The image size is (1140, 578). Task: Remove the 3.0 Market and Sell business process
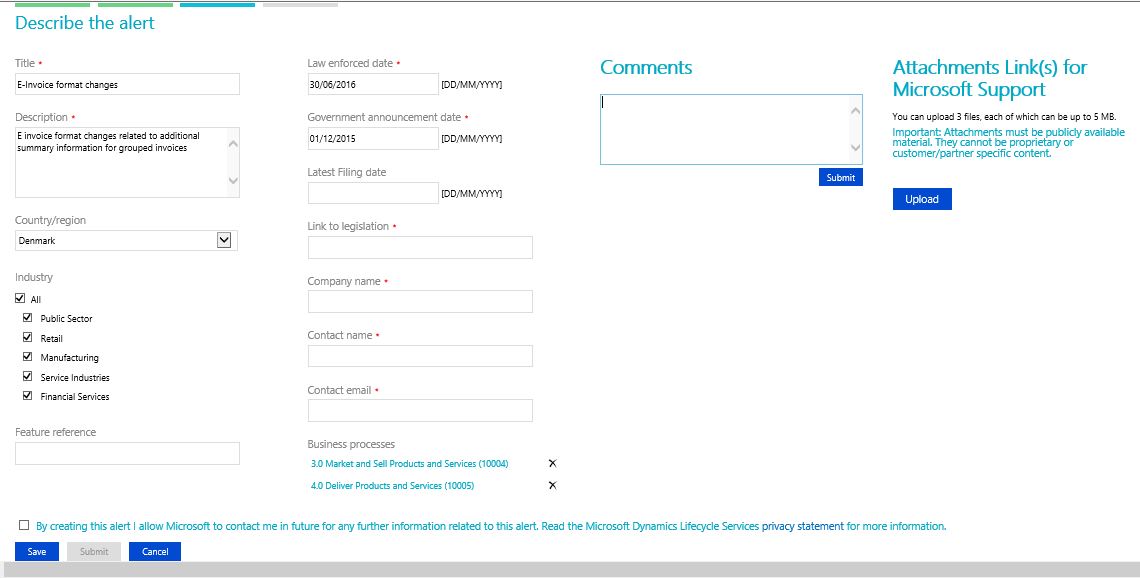click(551, 464)
